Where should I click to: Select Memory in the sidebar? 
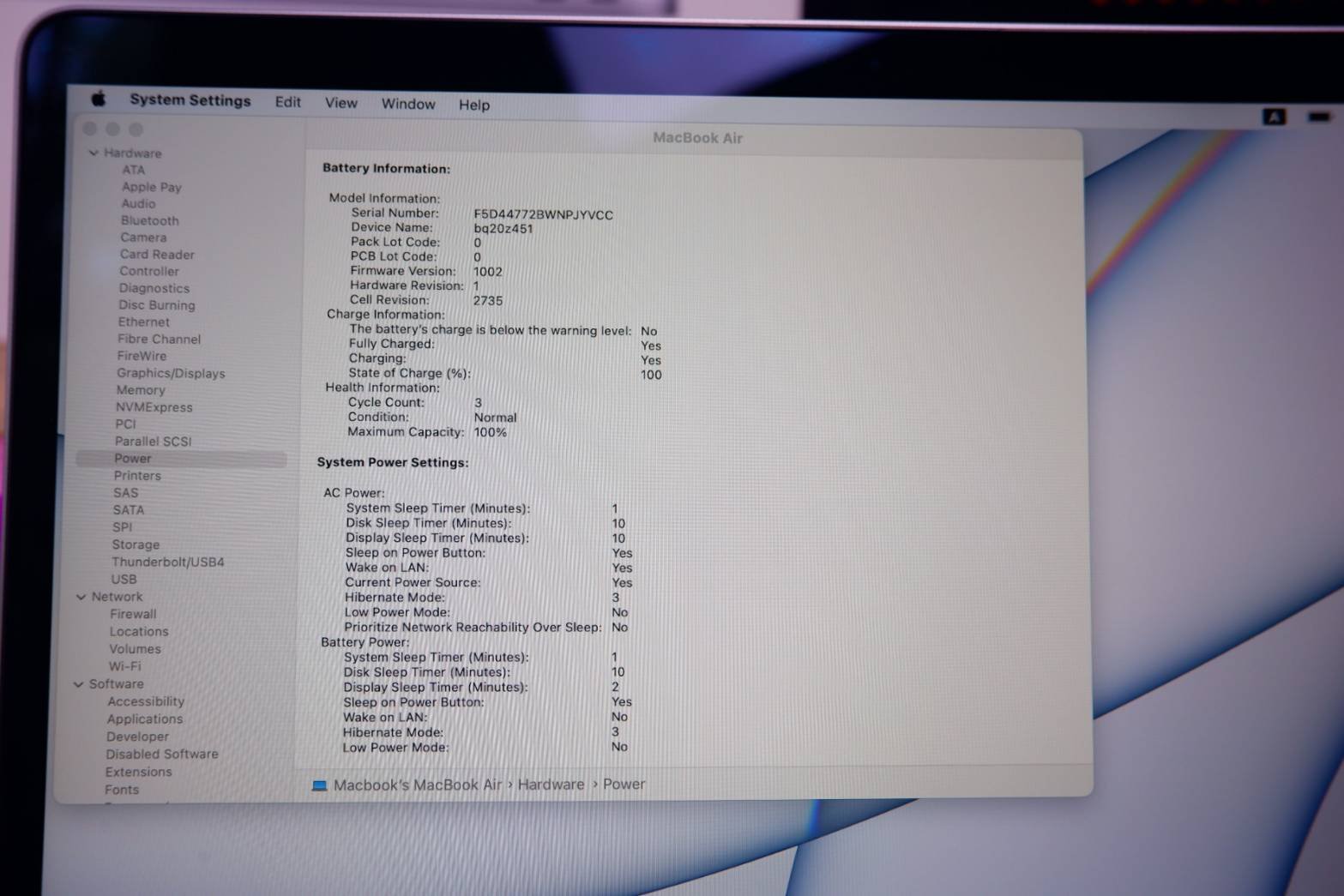[x=141, y=390]
